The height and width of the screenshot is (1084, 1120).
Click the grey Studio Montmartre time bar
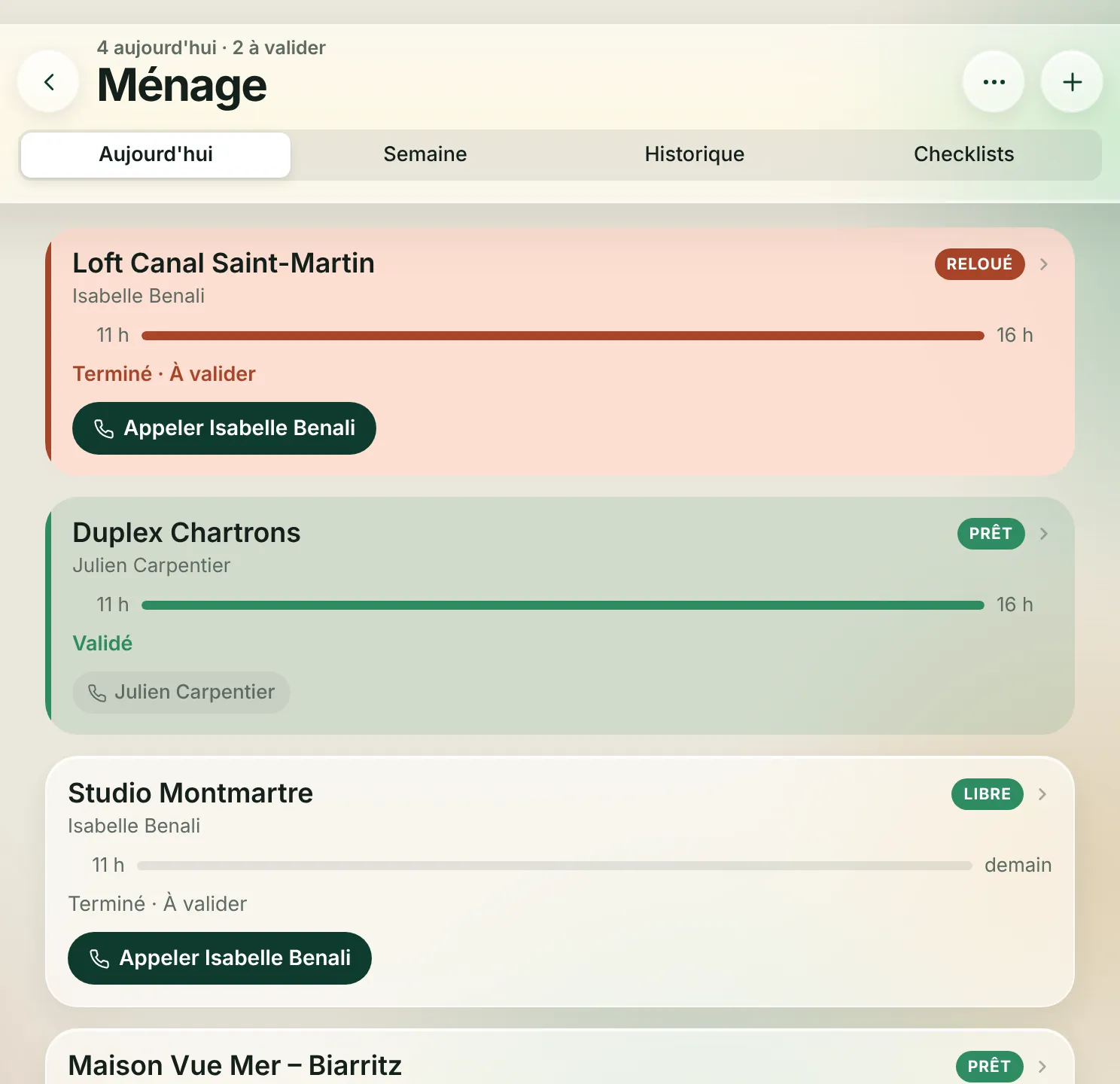(555, 866)
